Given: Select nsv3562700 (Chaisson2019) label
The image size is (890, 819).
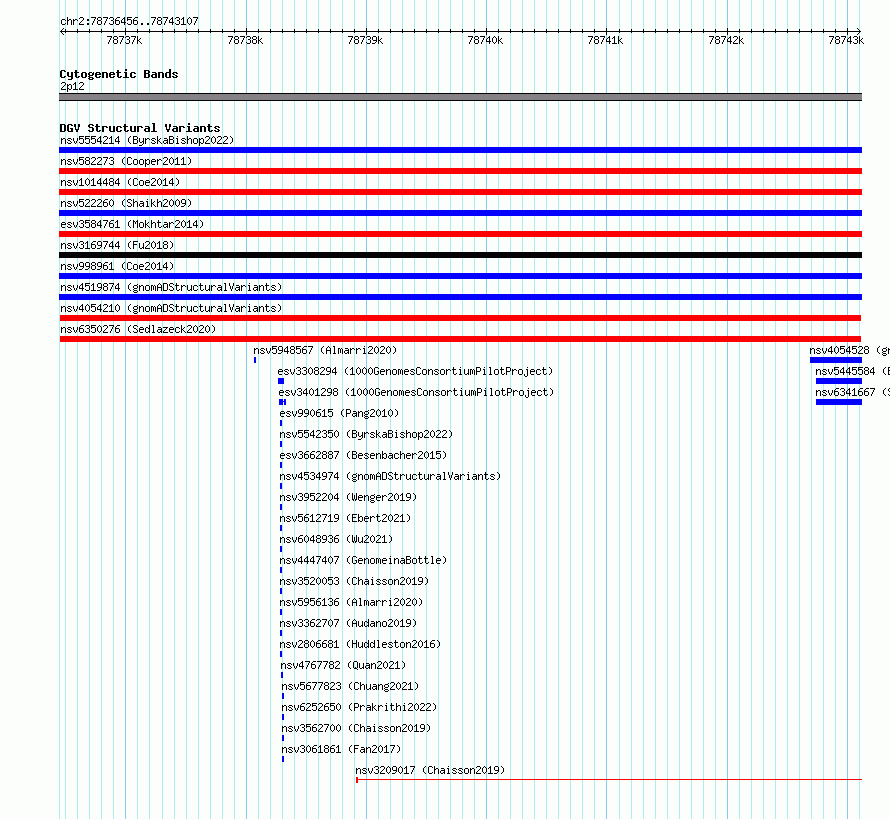Looking at the screenshot, I should pos(356,728).
